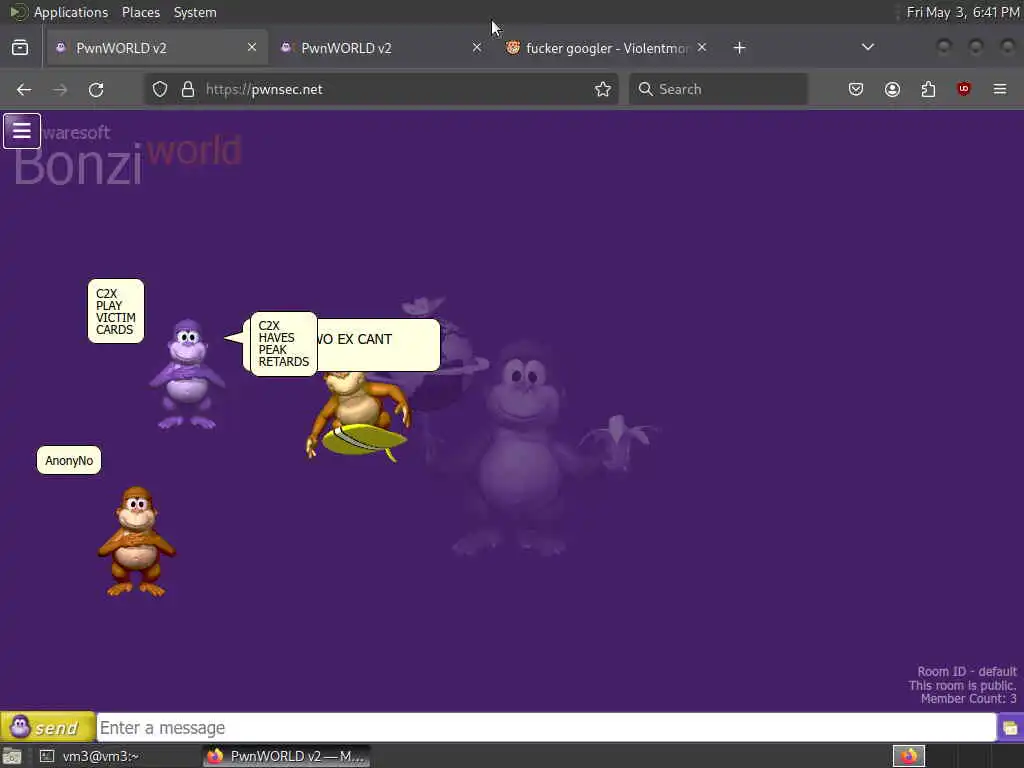
Task: Click the surfing orange Bonzi character
Action: [359, 415]
